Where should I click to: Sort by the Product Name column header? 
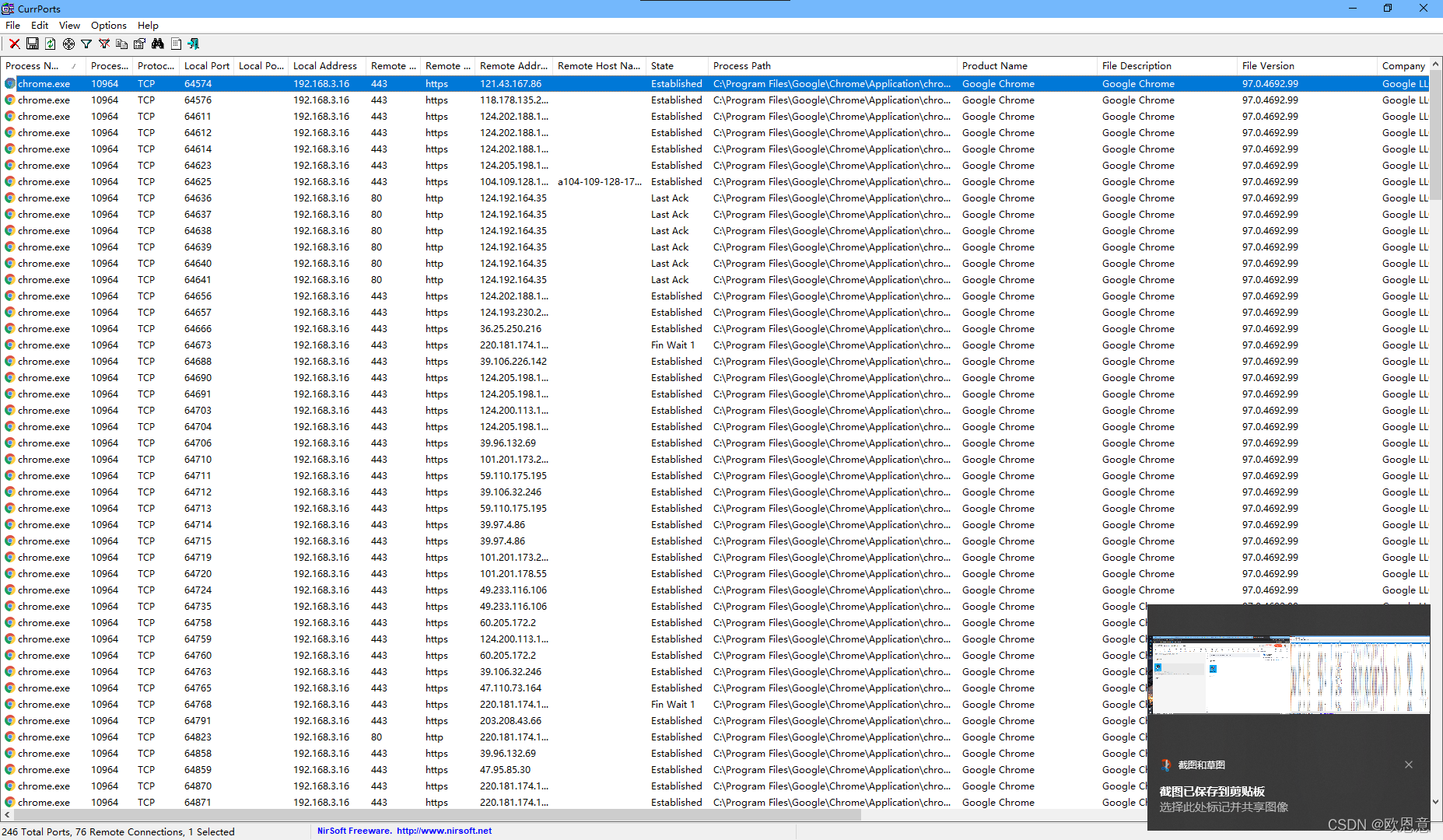[1027, 66]
